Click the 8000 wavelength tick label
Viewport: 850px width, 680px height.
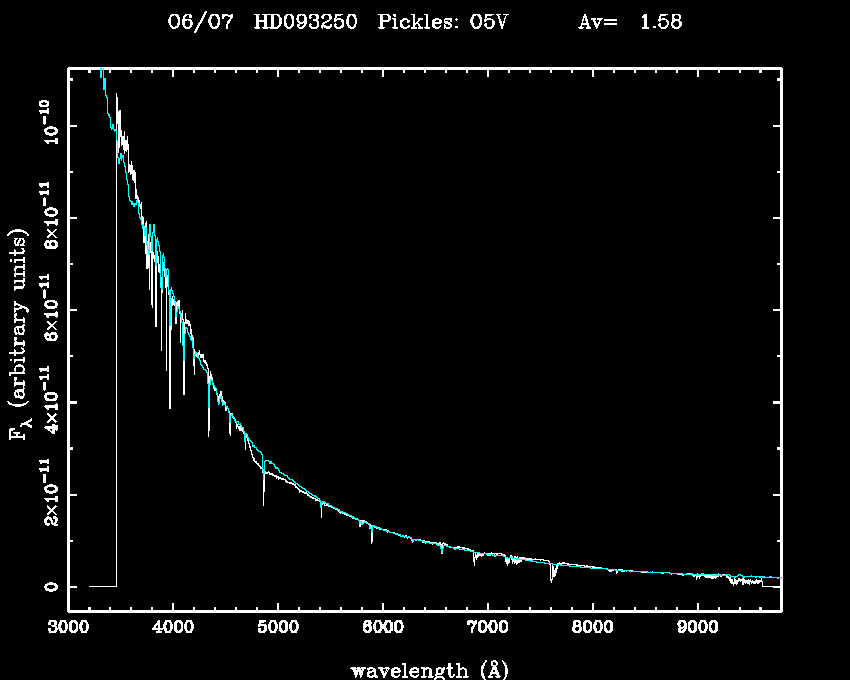(x=592, y=629)
